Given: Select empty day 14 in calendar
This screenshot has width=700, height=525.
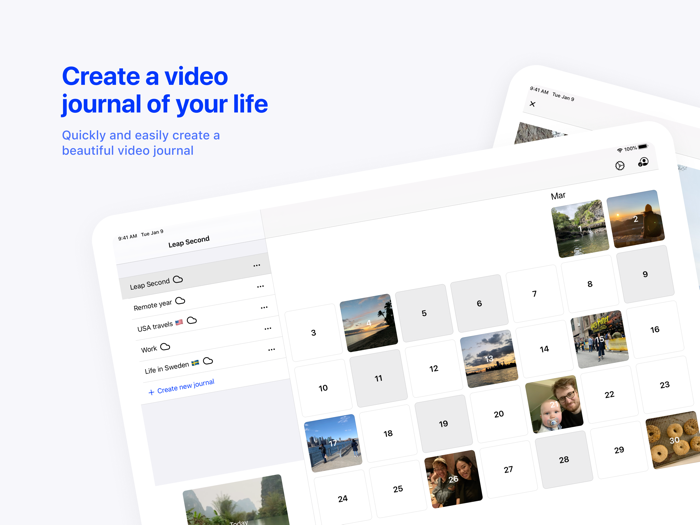Looking at the screenshot, I should tap(544, 349).
